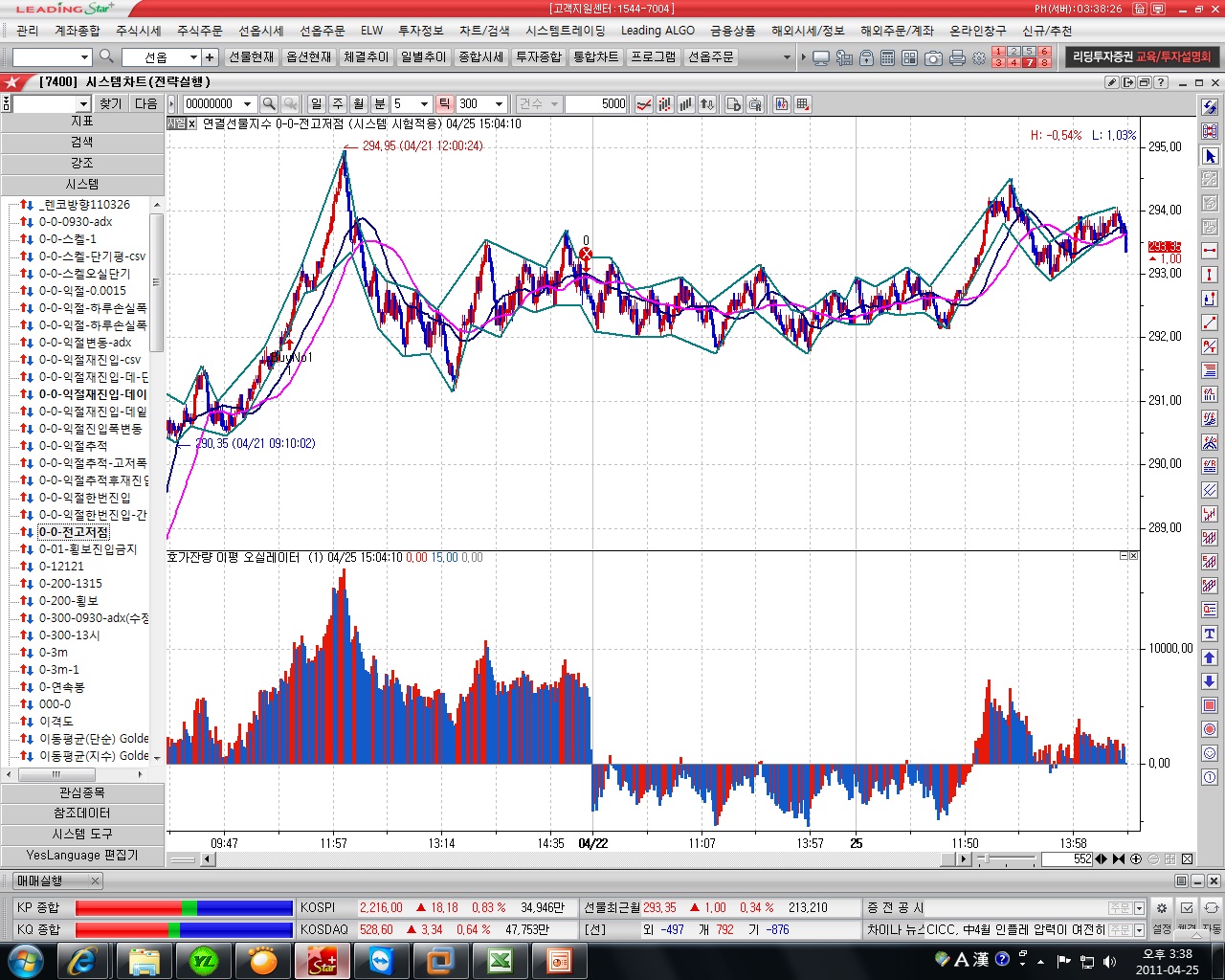Viewport: 1225px width, 980px height.
Task: Expand the 증전공시 news dropdown arrow
Action: click(x=1139, y=907)
